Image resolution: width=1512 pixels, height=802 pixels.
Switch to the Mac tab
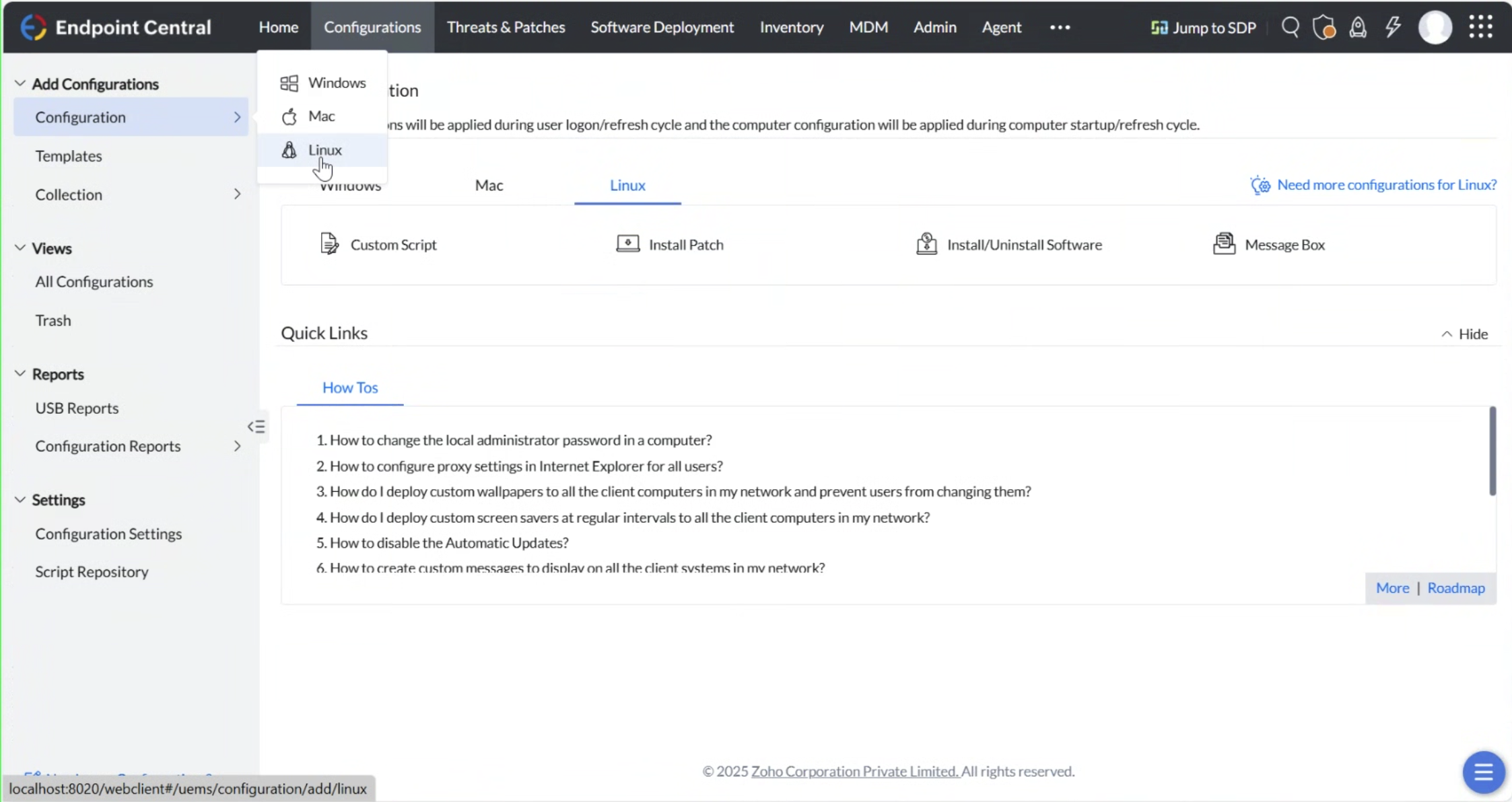tap(489, 185)
